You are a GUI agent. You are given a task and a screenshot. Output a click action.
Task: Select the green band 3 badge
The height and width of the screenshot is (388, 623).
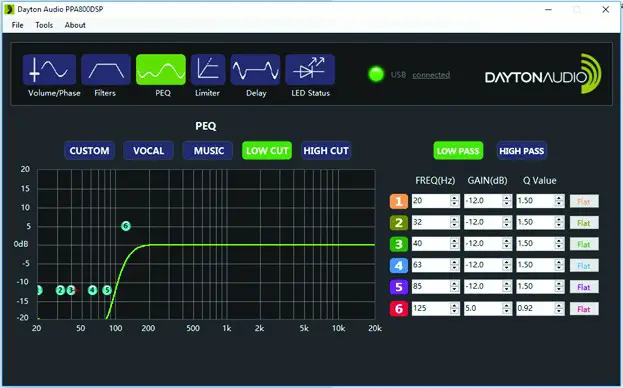(399, 244)
